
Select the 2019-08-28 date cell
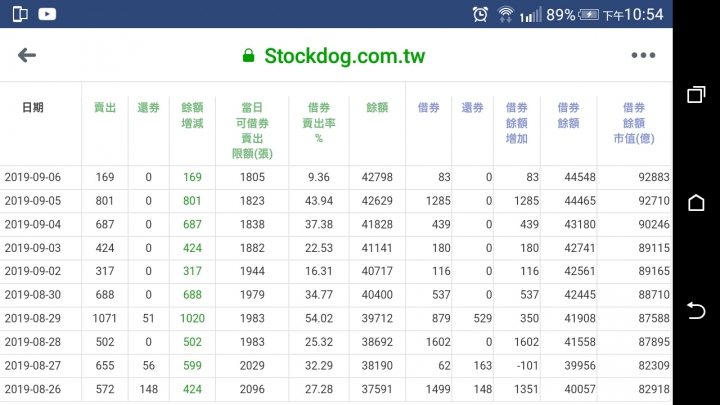33,342
